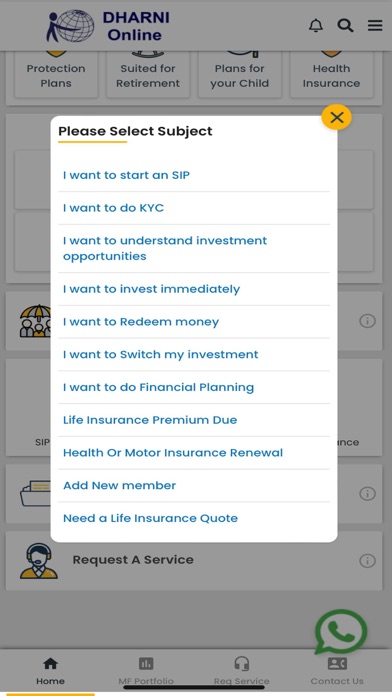Viewport: 392px width, 696px height.
Task: Pick I want to Switch my investment
Action: tap(194, 355)
